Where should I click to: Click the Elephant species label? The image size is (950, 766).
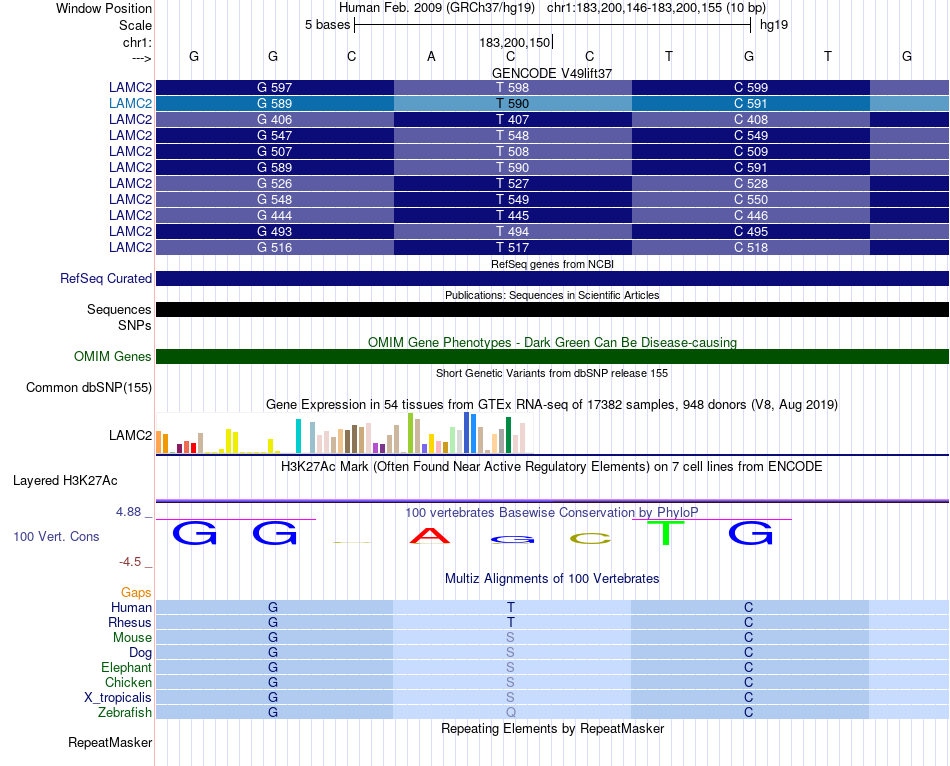coord(126,667)
